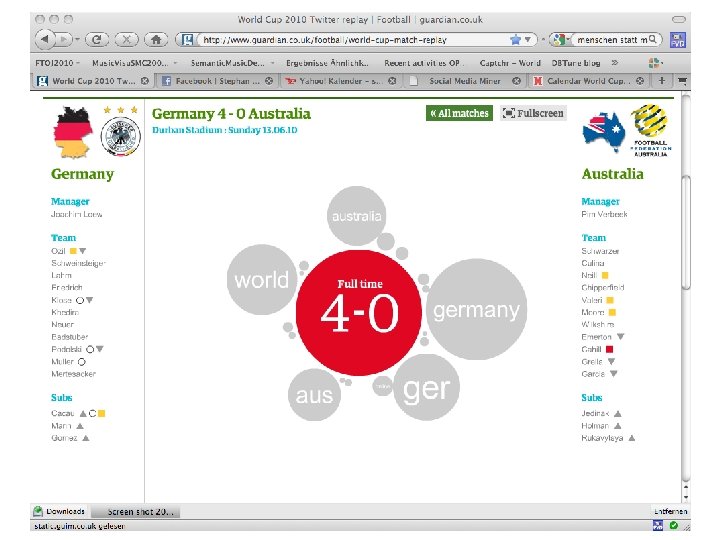Viewport: 720px width, 540px height.
Task: Click the blue status bar icon
Action: [x=658, y=525]
